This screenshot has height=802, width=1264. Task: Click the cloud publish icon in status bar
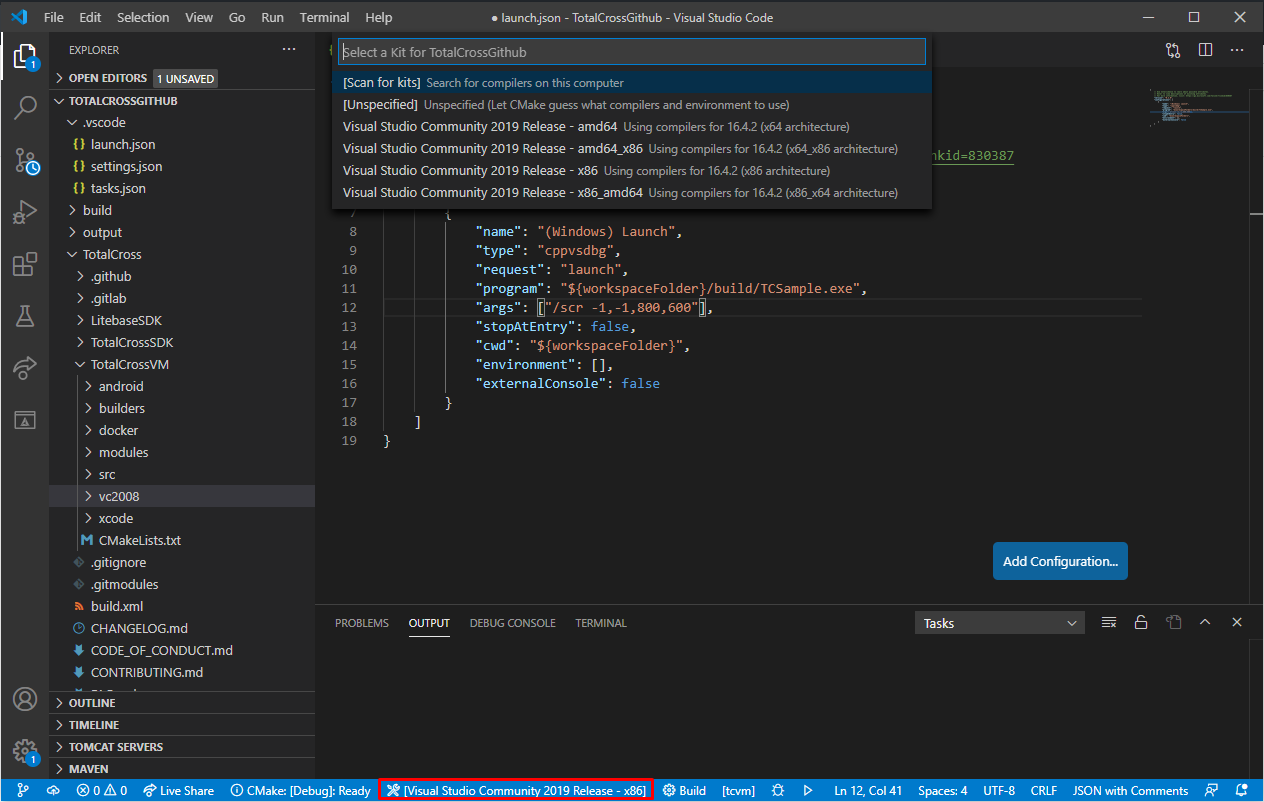[x=53, y=790]
